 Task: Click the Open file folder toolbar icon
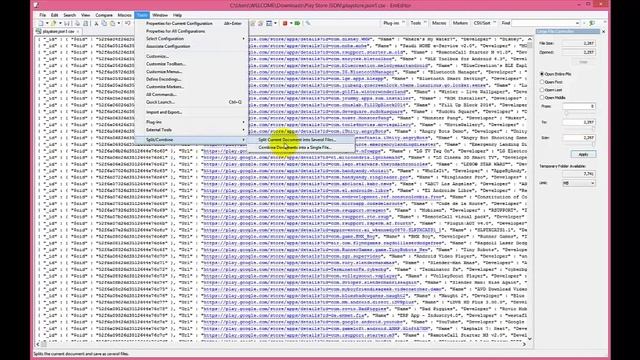point(53,24)
